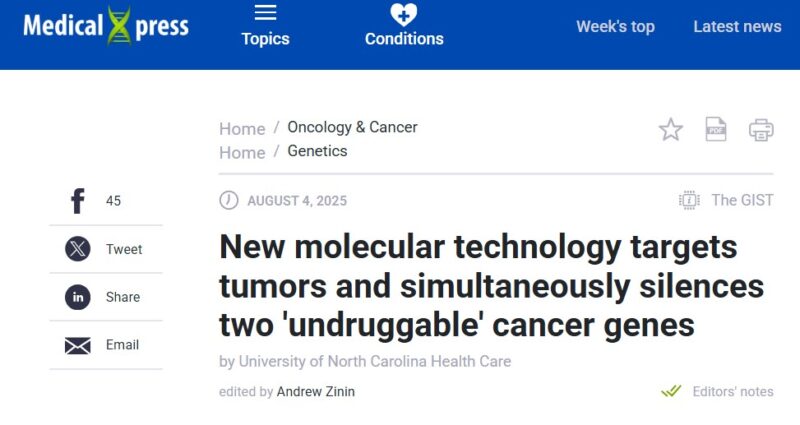This screenshot has width=800, height=425.
Task: Expand Editors' notes checkmark
Action: (x=671, y=391)
